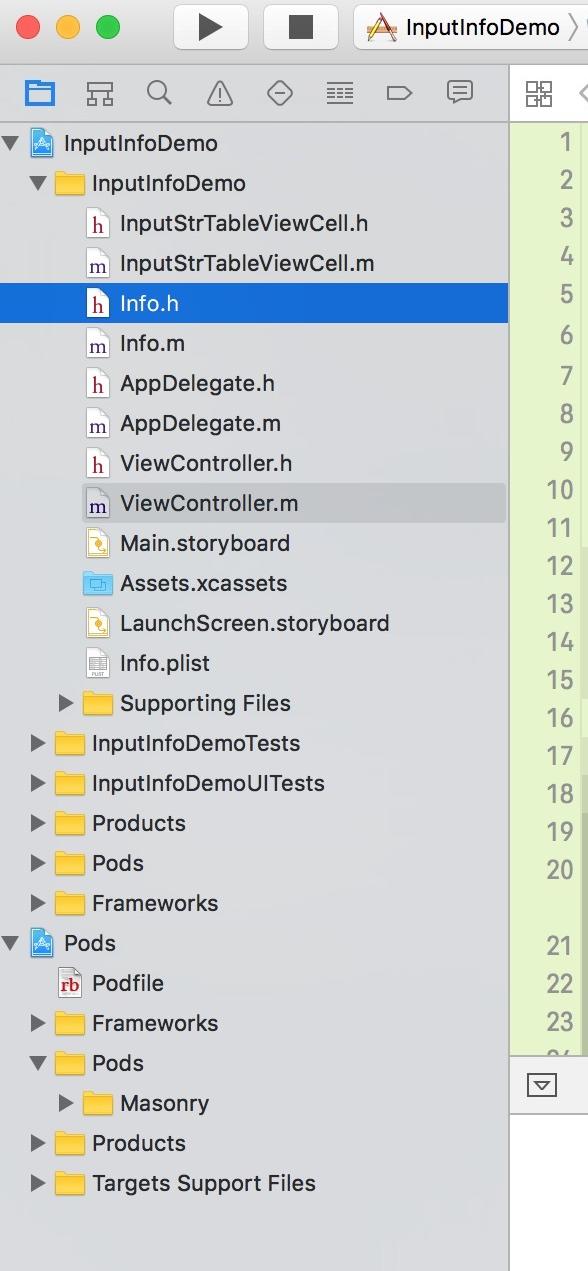Image resolution: width=588 pixels, height=1271 pixels.
Task: Open the Find navigator
Action: (159, 93)
